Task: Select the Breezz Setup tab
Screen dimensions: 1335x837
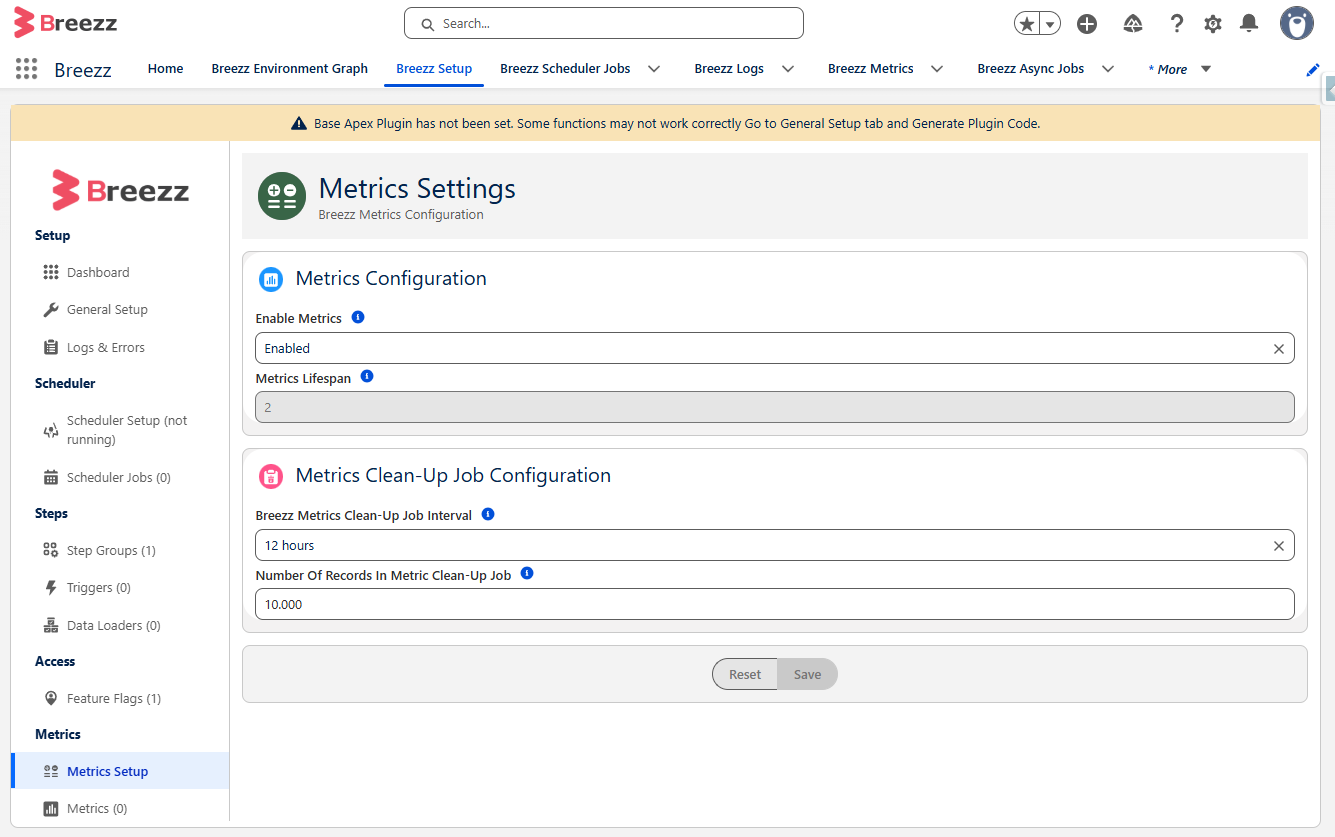Action: (x=434, y=69)
